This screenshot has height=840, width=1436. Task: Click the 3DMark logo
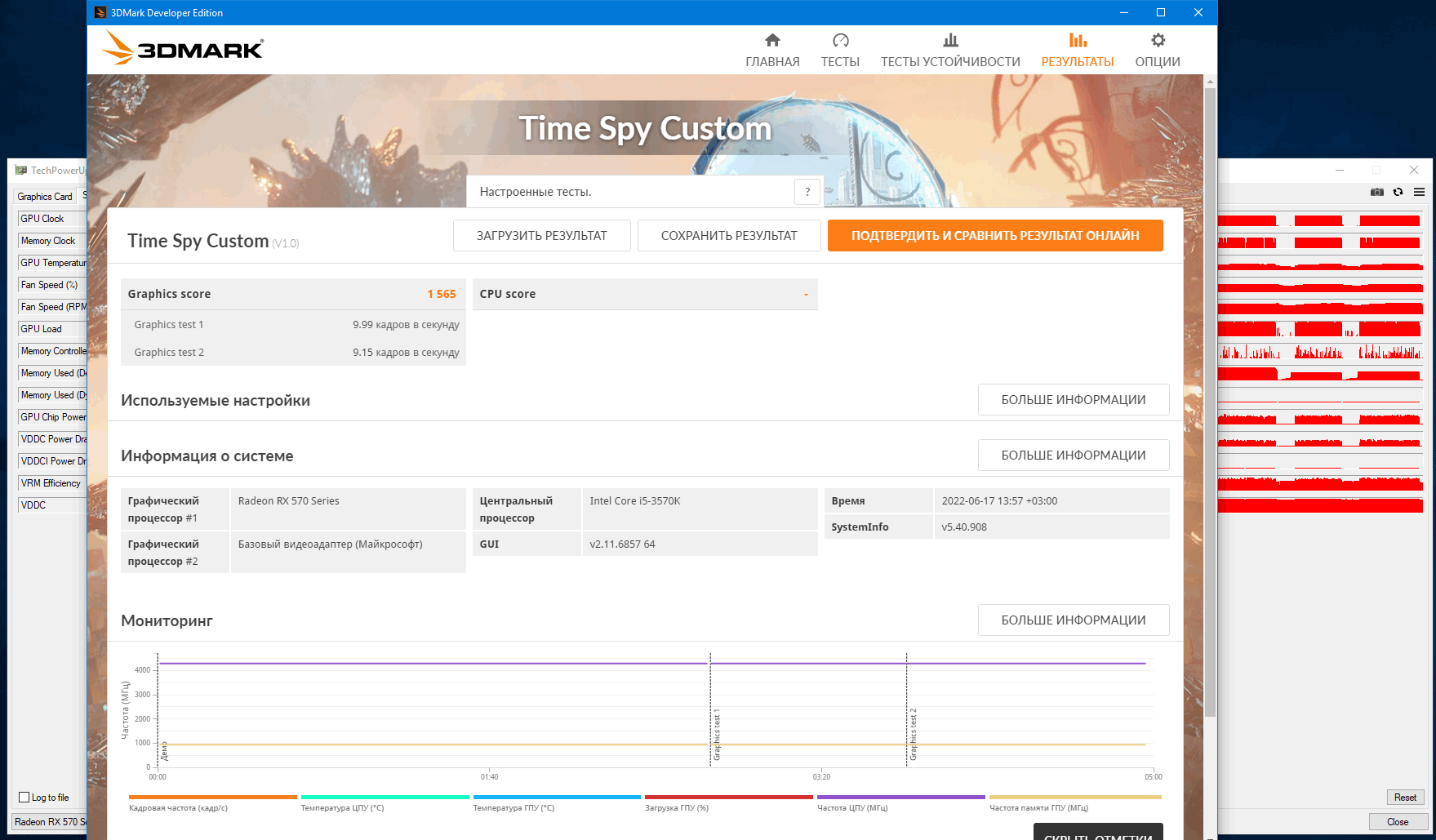point(183,48)
